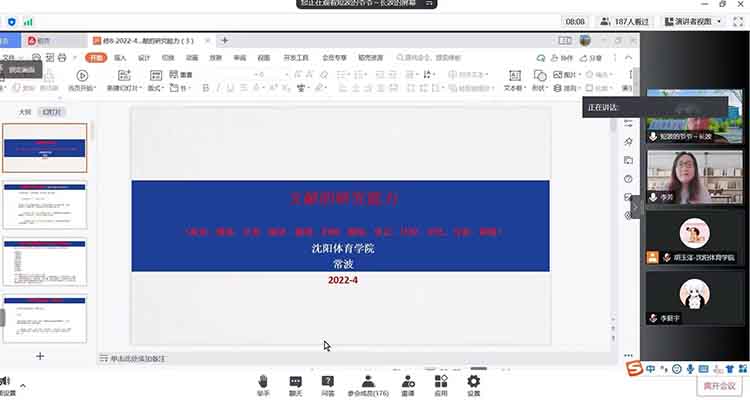Viewport: 750px width, 400px height.
Task: Open meeting settings (设置) gear
Action: coord(473,384)
